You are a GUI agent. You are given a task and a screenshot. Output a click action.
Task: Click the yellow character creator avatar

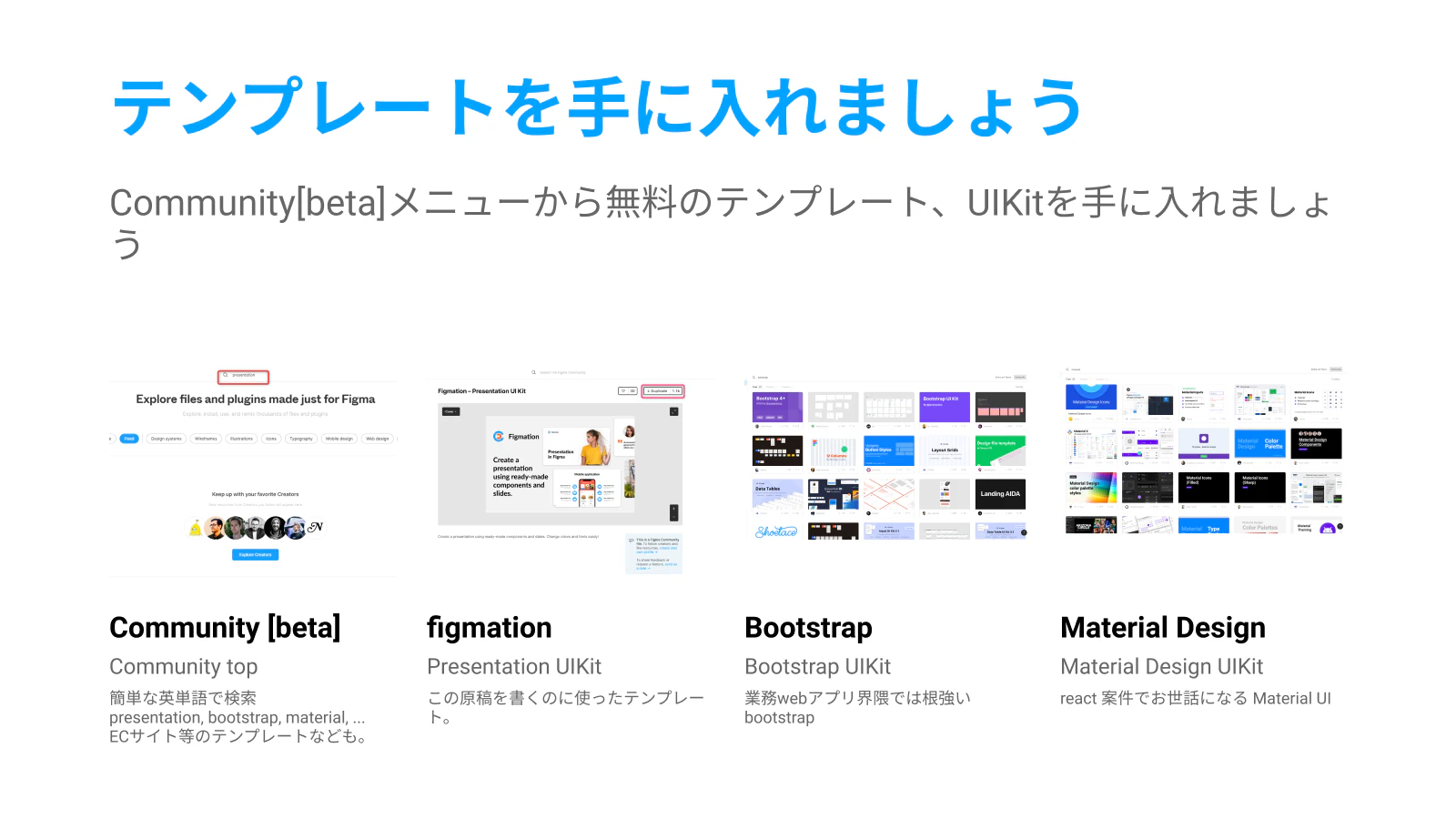click(x=195, y=528)
